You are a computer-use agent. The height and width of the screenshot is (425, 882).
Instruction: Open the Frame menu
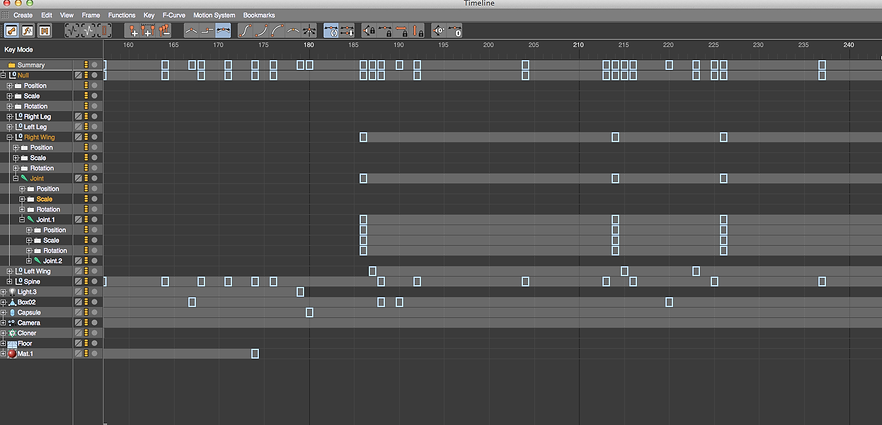point(91,15)
